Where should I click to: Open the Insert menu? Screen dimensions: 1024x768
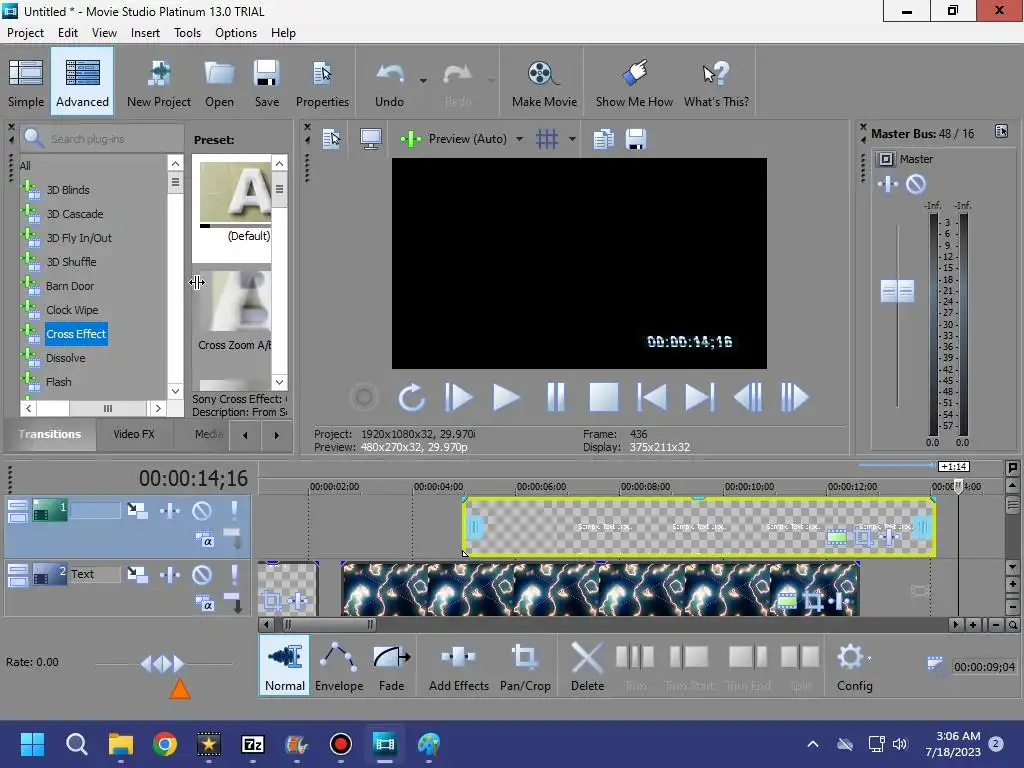coord(145,33)
